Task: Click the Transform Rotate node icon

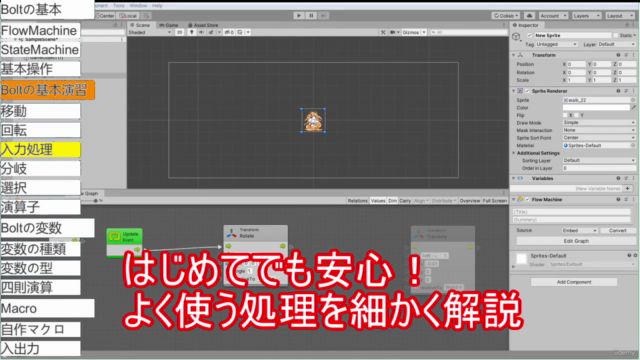Action: coord(231,233)
